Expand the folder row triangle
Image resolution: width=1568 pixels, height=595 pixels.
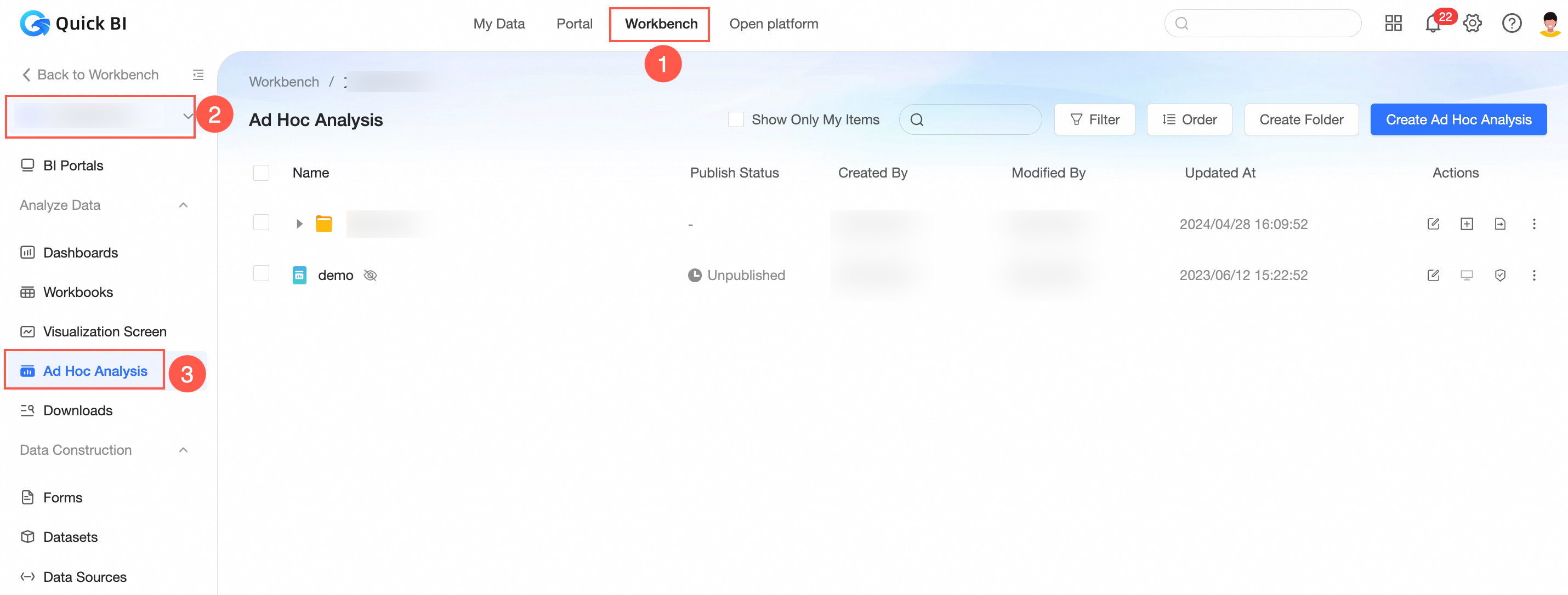point(299,224)
